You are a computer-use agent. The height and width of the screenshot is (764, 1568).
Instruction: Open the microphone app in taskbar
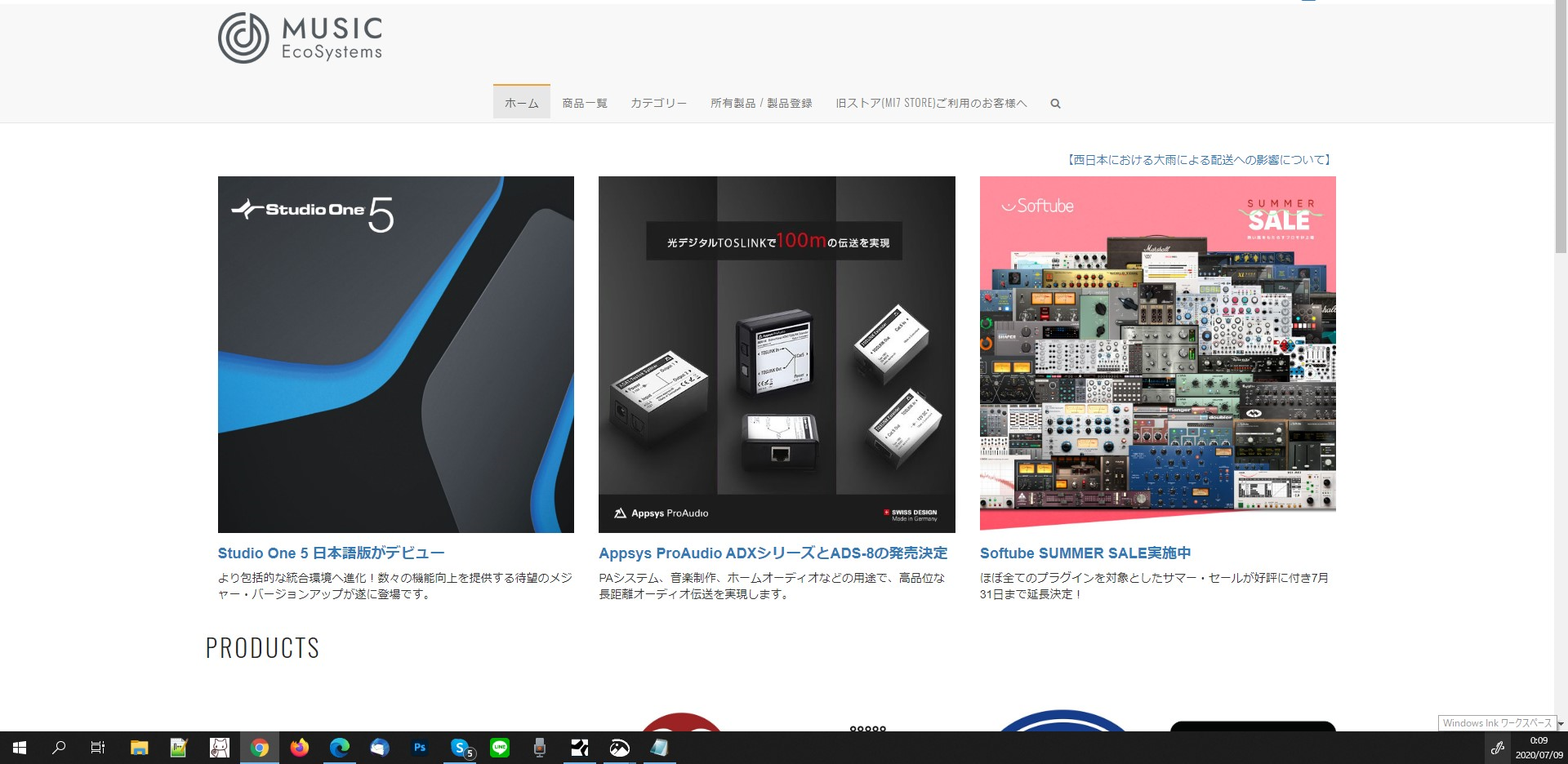[540, 748]
